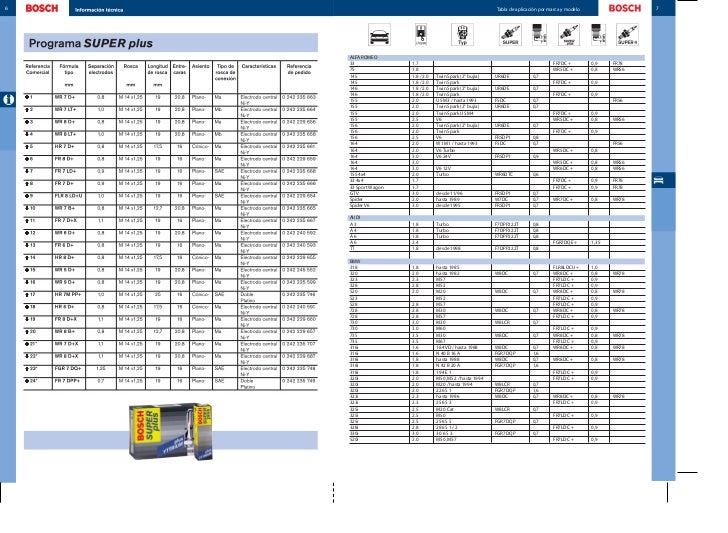Click the 'MR 7 LT+' formula cell
Image resolution: width=728 pixels, height=533 pixels.
tap(65, 110)
